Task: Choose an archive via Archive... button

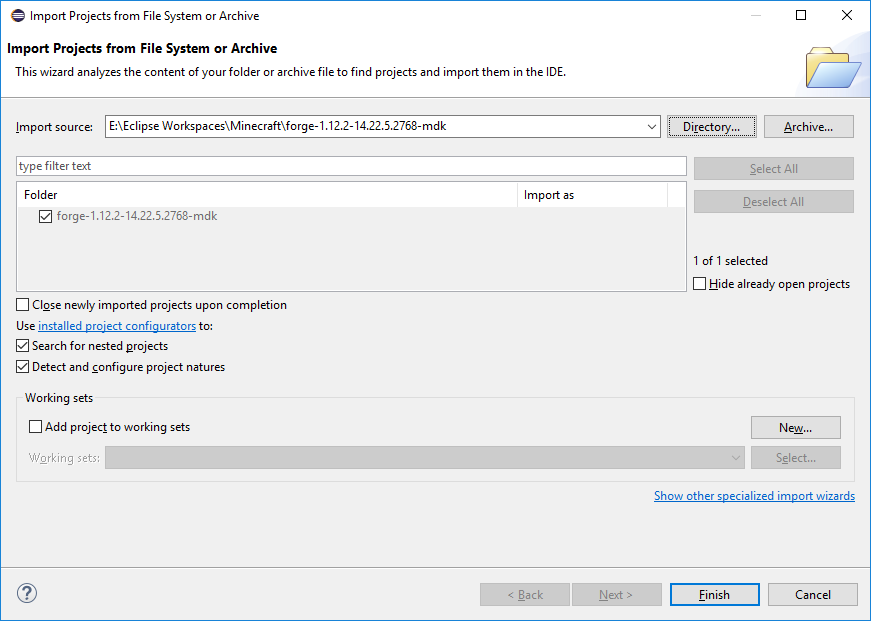Action: coord(809,127)
